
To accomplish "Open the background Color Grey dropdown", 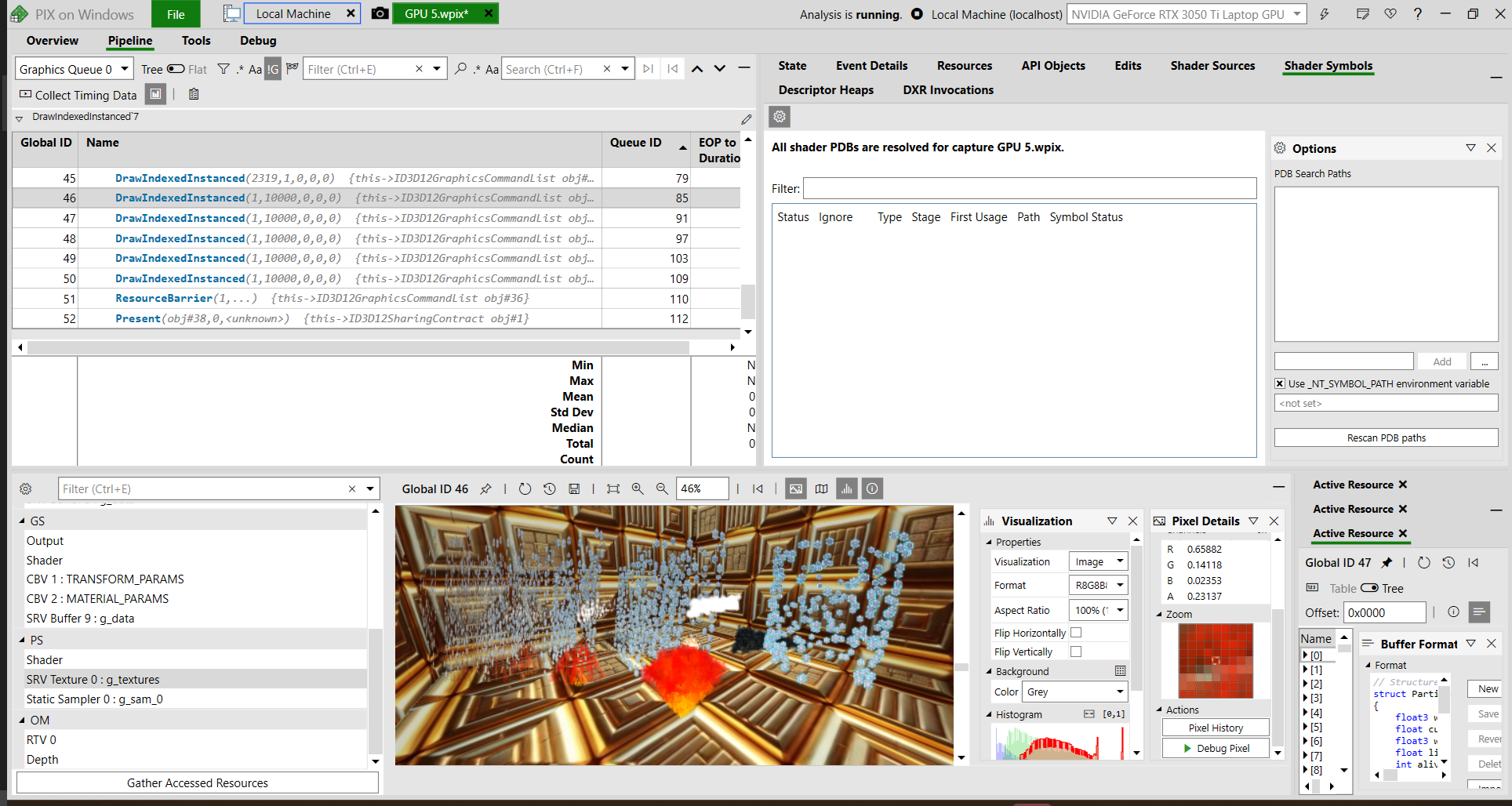I will (1075, 692).
